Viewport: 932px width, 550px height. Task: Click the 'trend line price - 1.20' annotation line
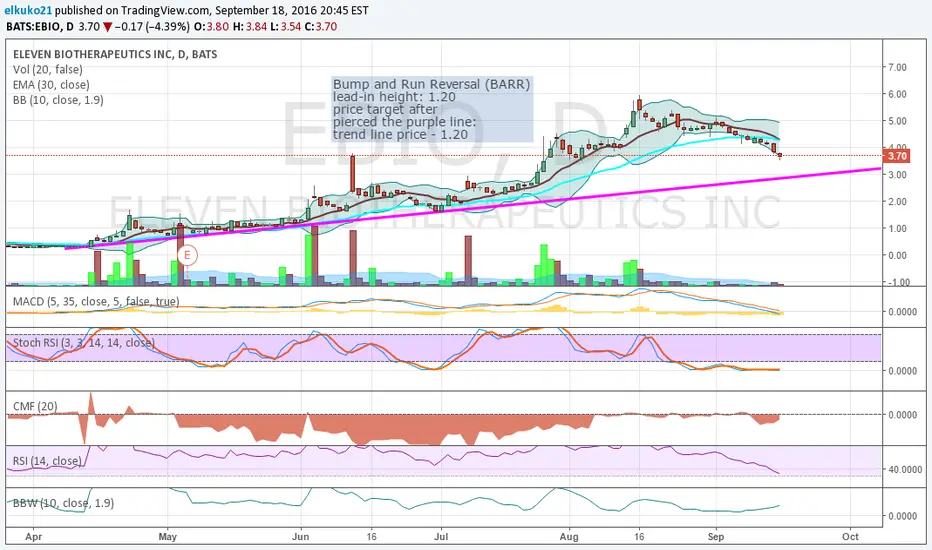point(400,134)
